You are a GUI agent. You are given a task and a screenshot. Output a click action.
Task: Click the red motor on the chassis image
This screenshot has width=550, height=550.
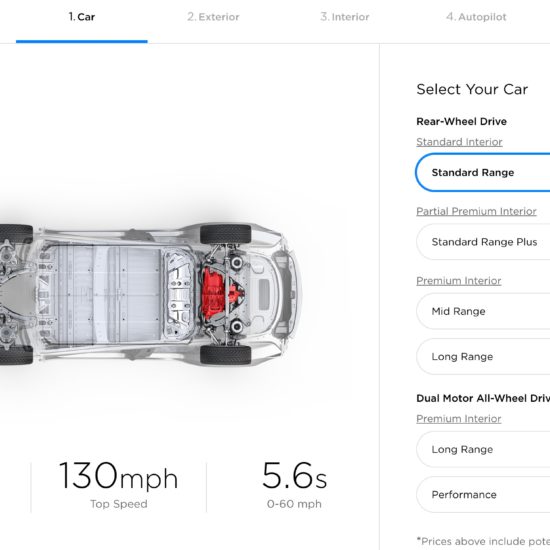pos(219,293)
